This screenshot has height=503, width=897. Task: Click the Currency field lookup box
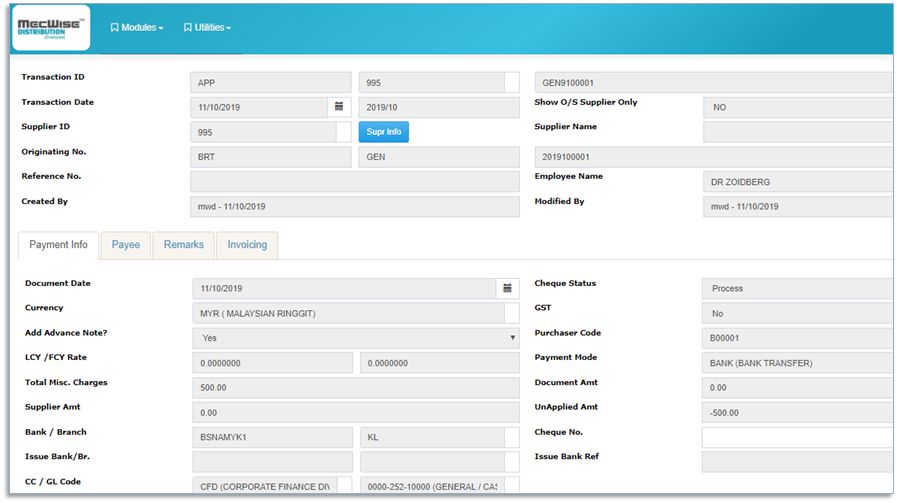click(x=511, y=313)
